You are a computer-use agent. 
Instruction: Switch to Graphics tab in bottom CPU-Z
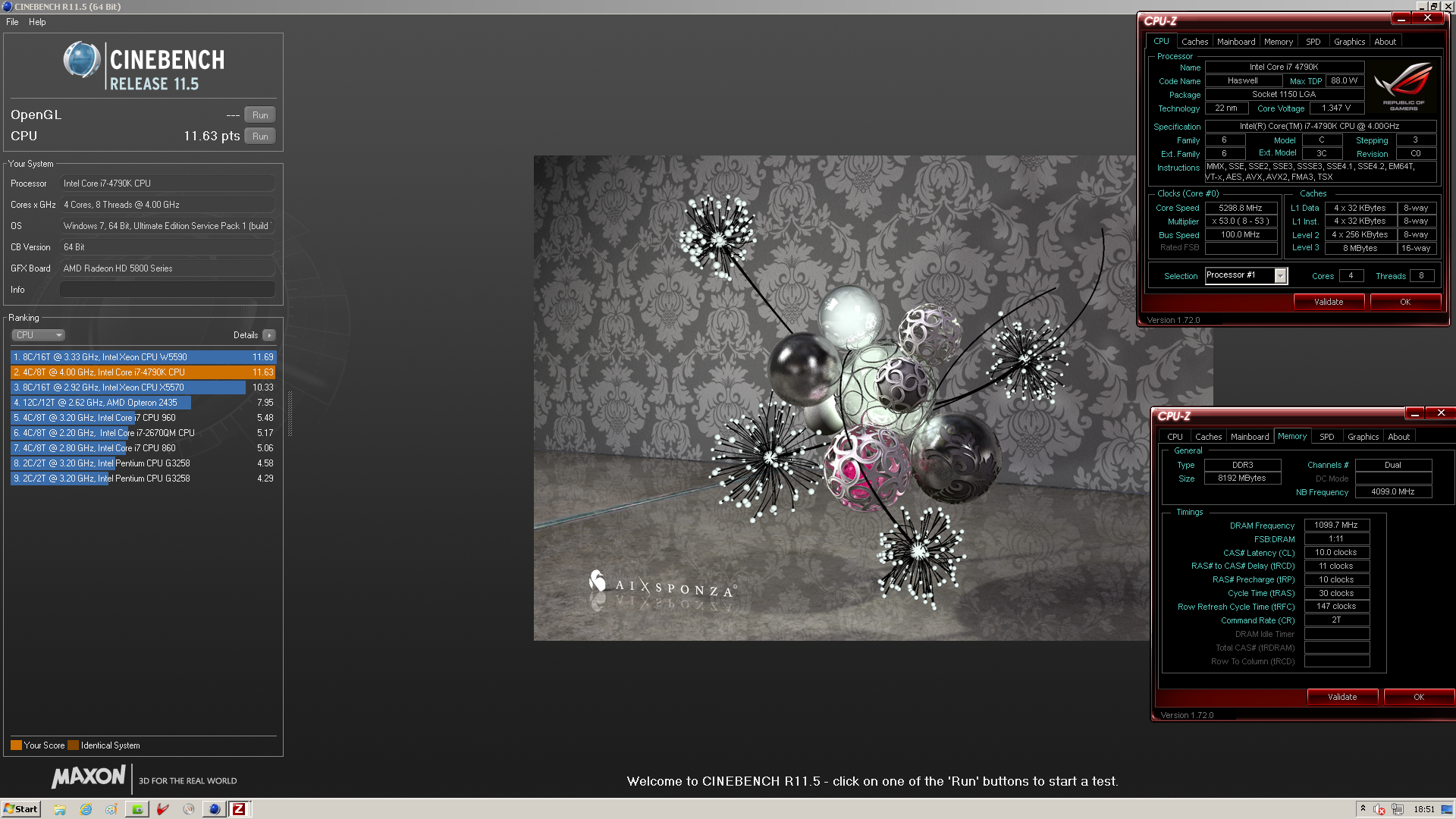(1363, 437)
